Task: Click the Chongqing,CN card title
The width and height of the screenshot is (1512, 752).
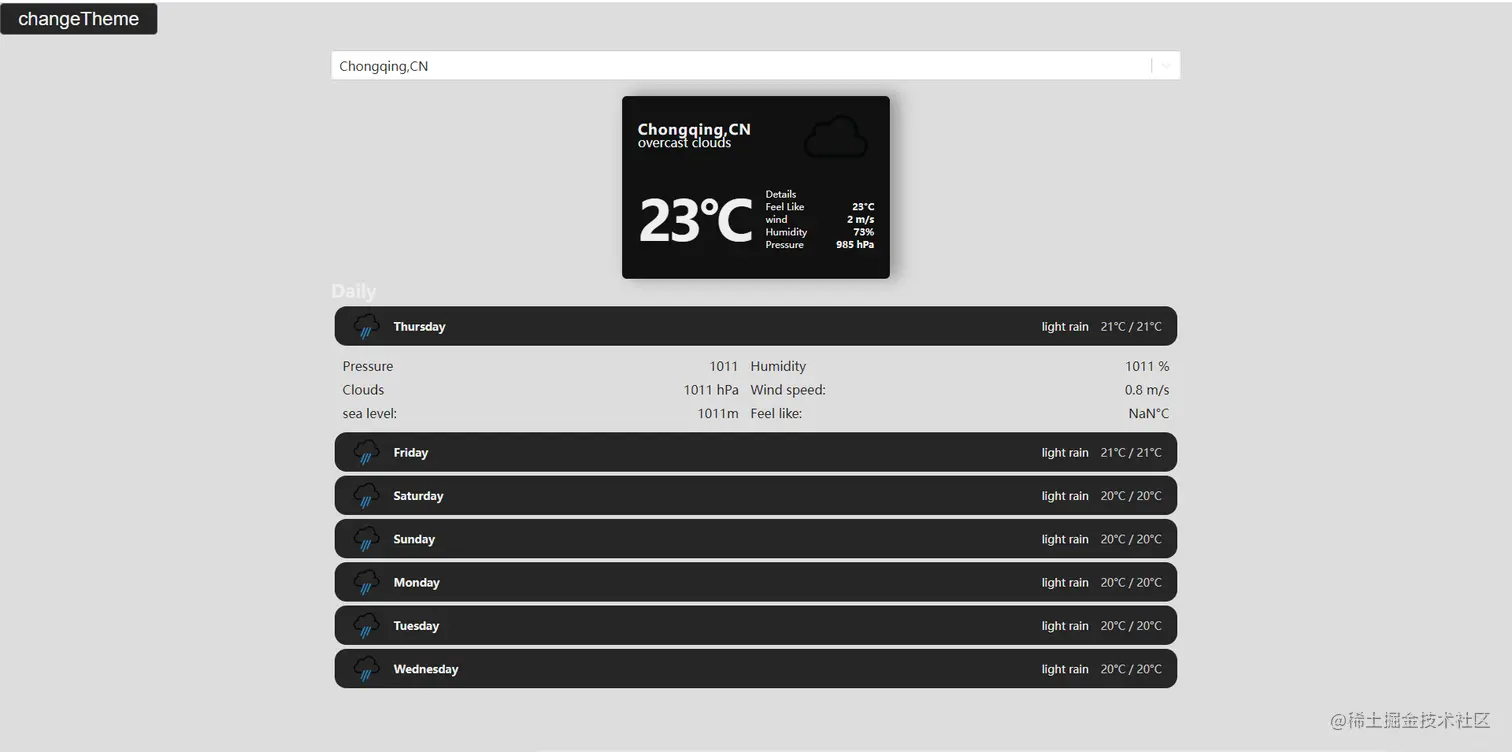Action: (694, 129)
